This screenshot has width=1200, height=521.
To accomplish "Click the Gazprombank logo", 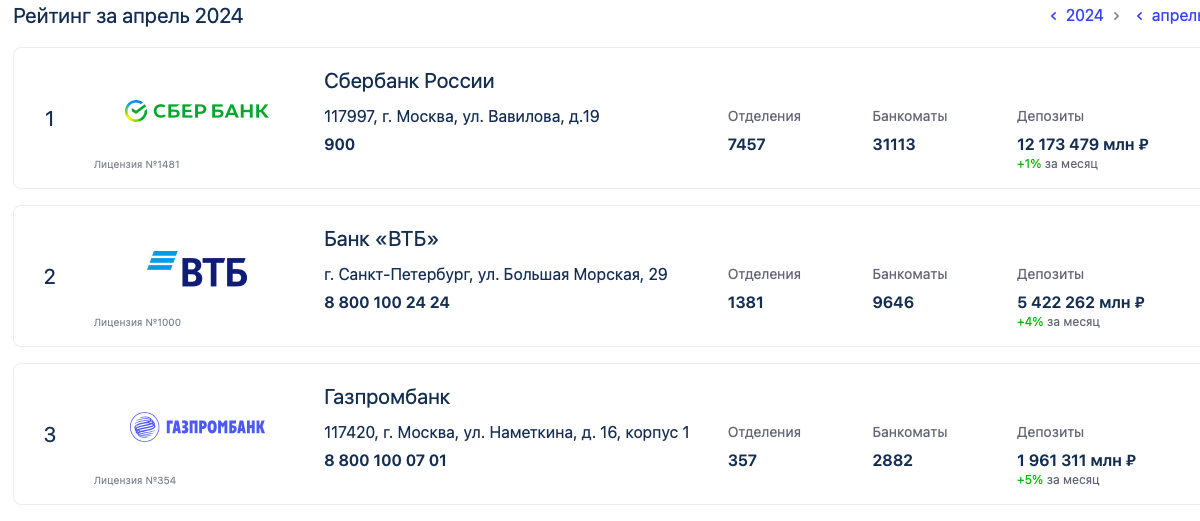I will pos(197,427).
